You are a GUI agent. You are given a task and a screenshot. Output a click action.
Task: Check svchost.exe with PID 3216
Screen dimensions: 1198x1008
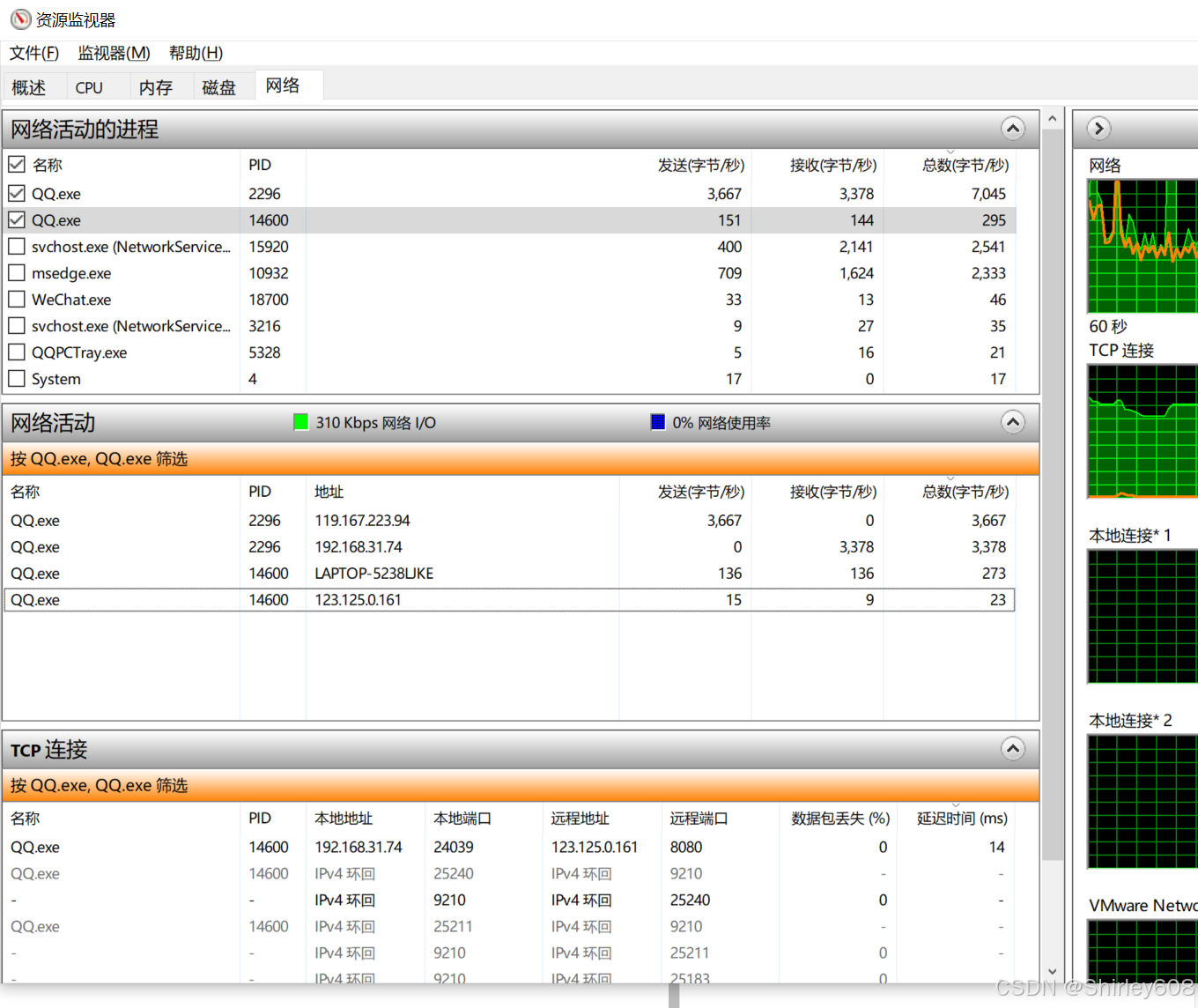click(17, 325)
